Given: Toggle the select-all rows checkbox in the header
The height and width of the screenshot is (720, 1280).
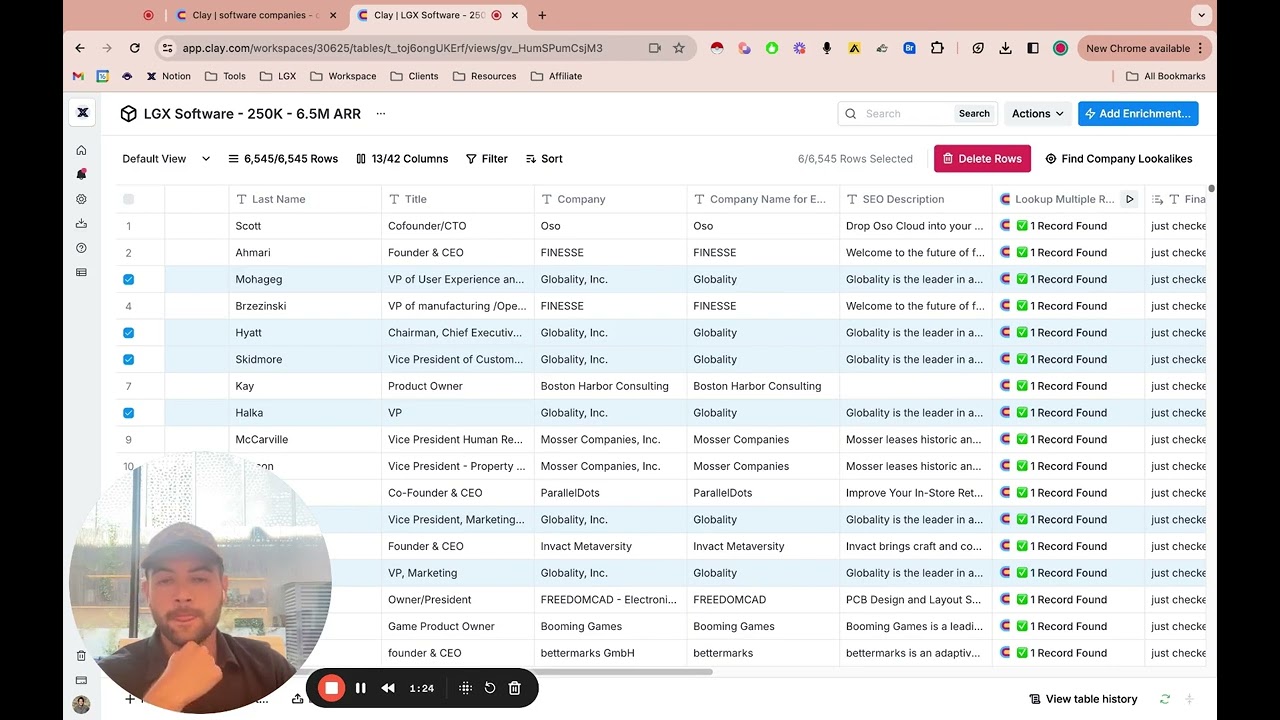Looking at the screenshot, I should [128, 199].
